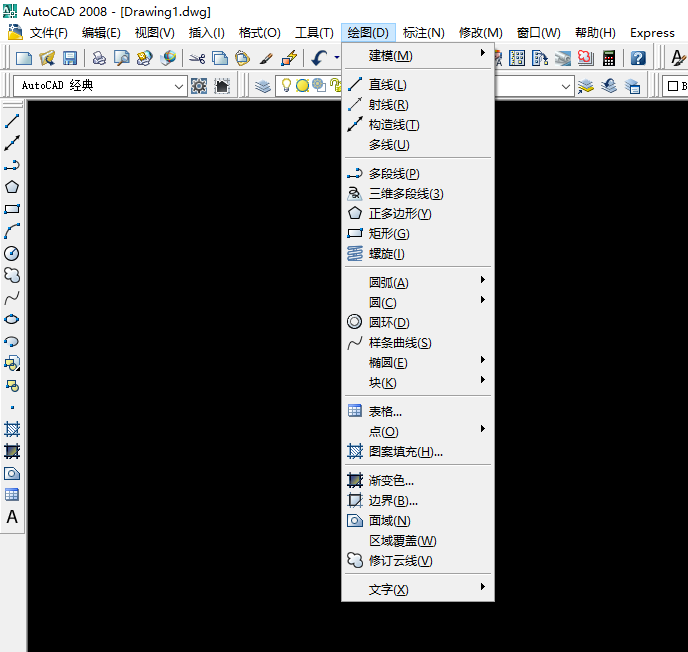Viewport: 688px width, 652px height.
Task: Toggle the layer freeze sun icon
Action: pos(302,86)
